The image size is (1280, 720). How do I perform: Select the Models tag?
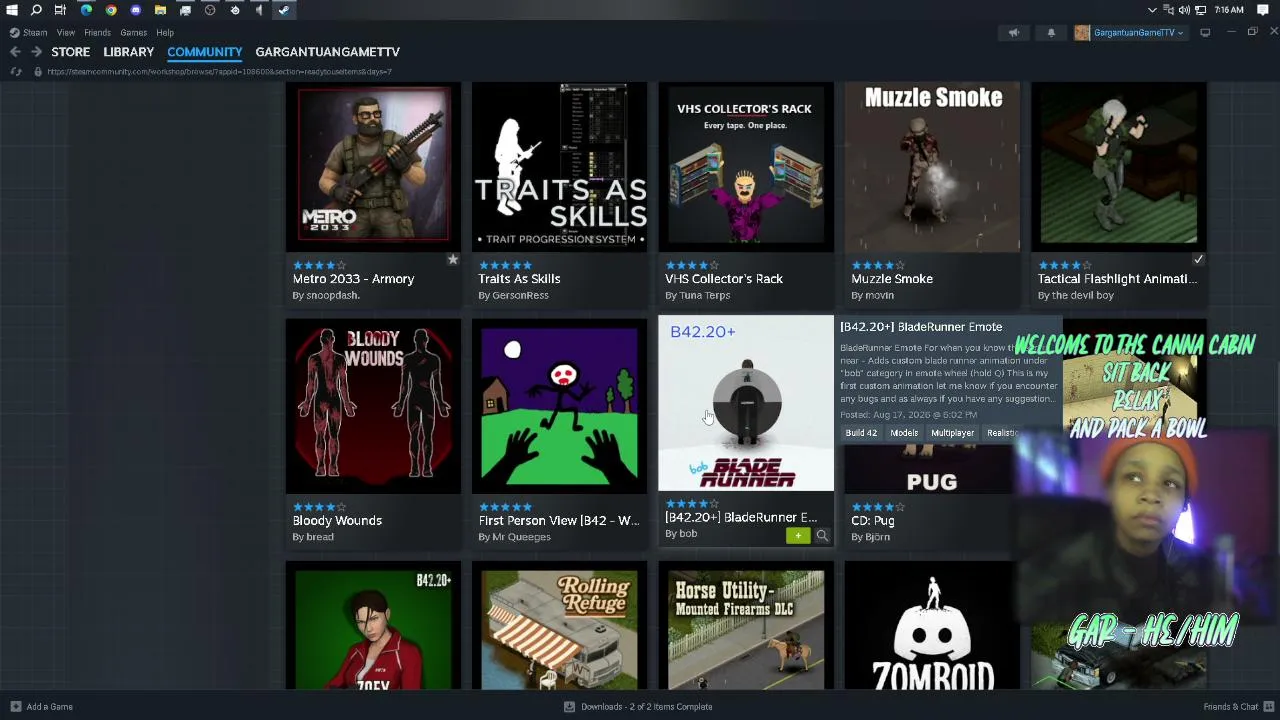904,433
